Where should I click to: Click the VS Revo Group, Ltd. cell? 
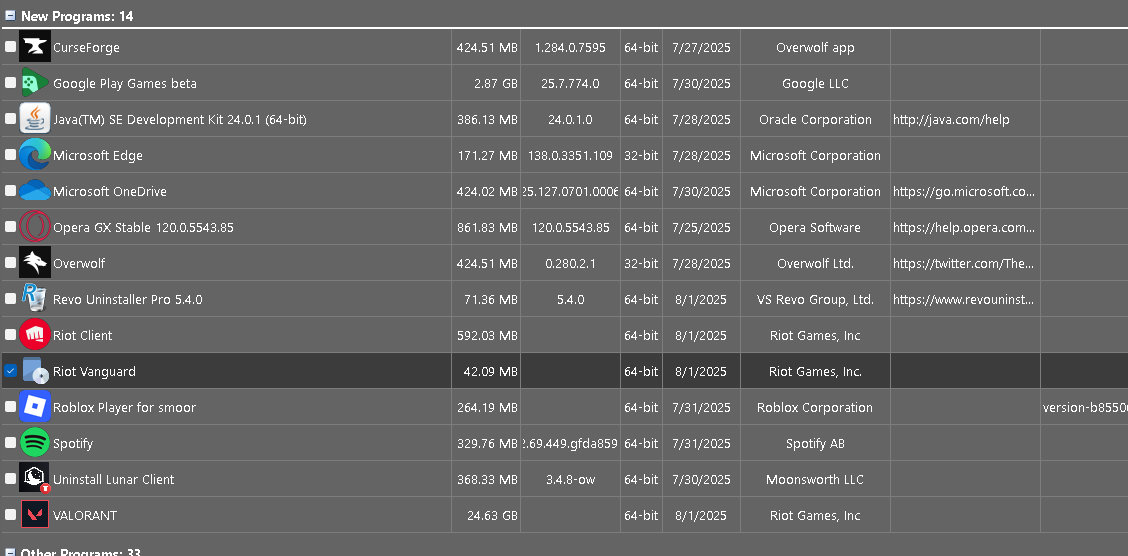click(815, 299)
